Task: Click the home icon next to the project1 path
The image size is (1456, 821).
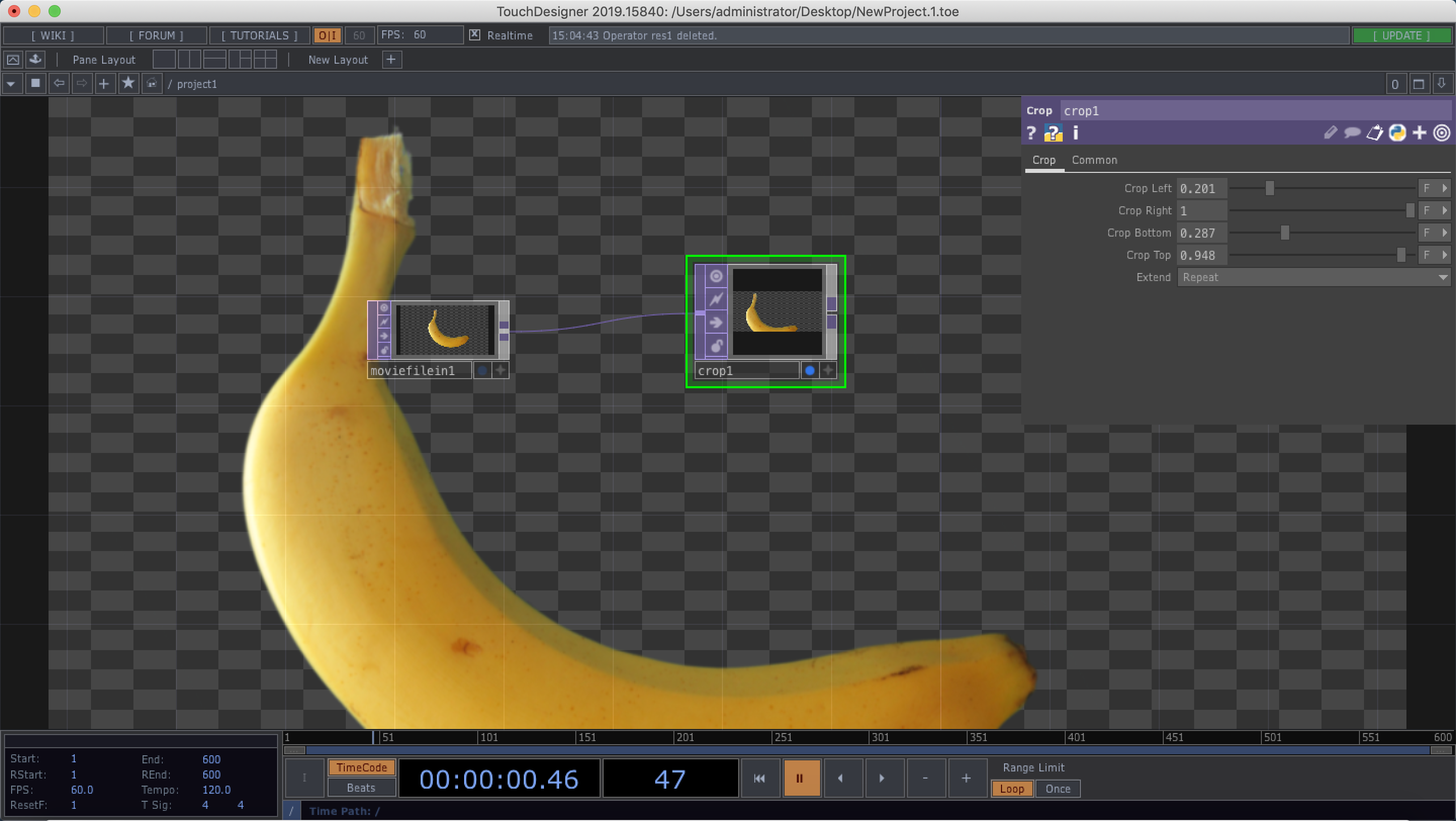Action: [x=152, y=83]
